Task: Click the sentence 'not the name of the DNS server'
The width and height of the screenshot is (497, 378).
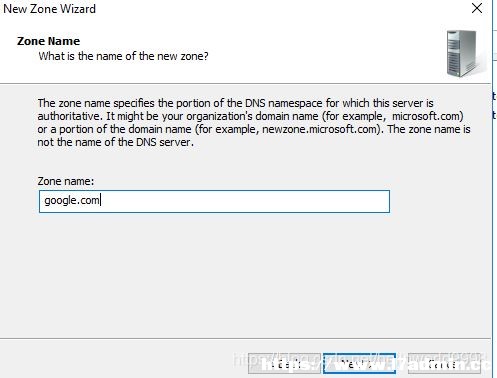Action: 114,142
